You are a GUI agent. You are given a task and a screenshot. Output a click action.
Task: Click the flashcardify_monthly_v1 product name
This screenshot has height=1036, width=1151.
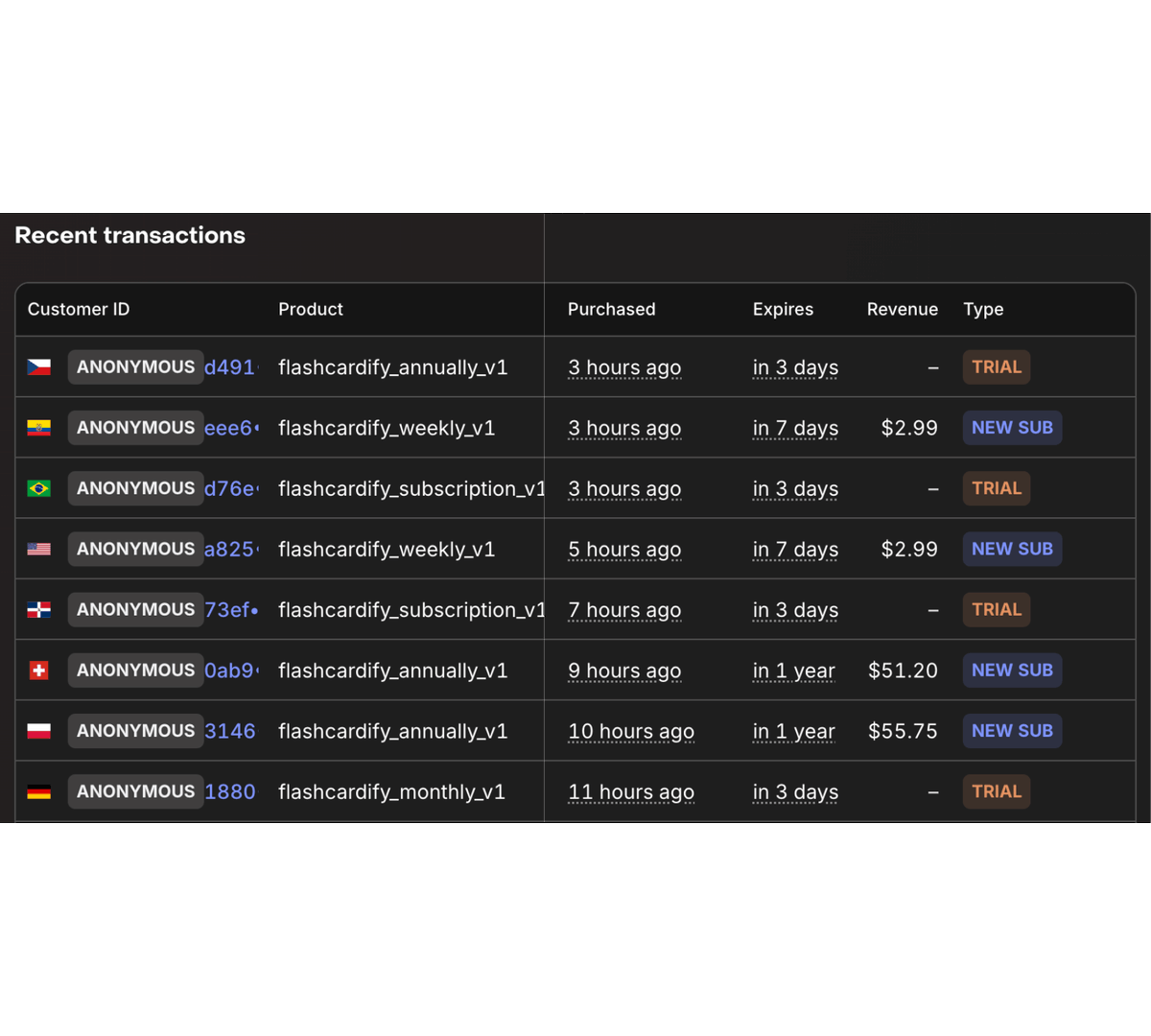(391, 792)
